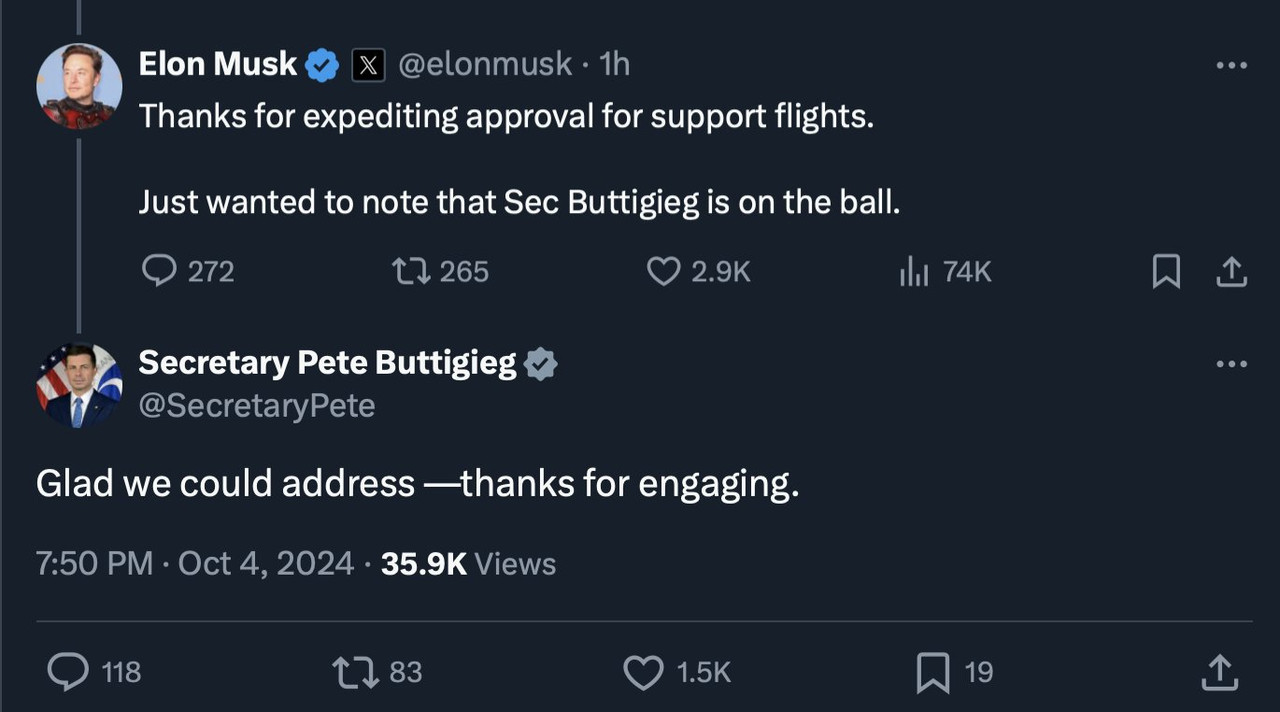Reply to Secretary Pete Buttigieg's tweet

pyautogui.click(x=68, y=671)
